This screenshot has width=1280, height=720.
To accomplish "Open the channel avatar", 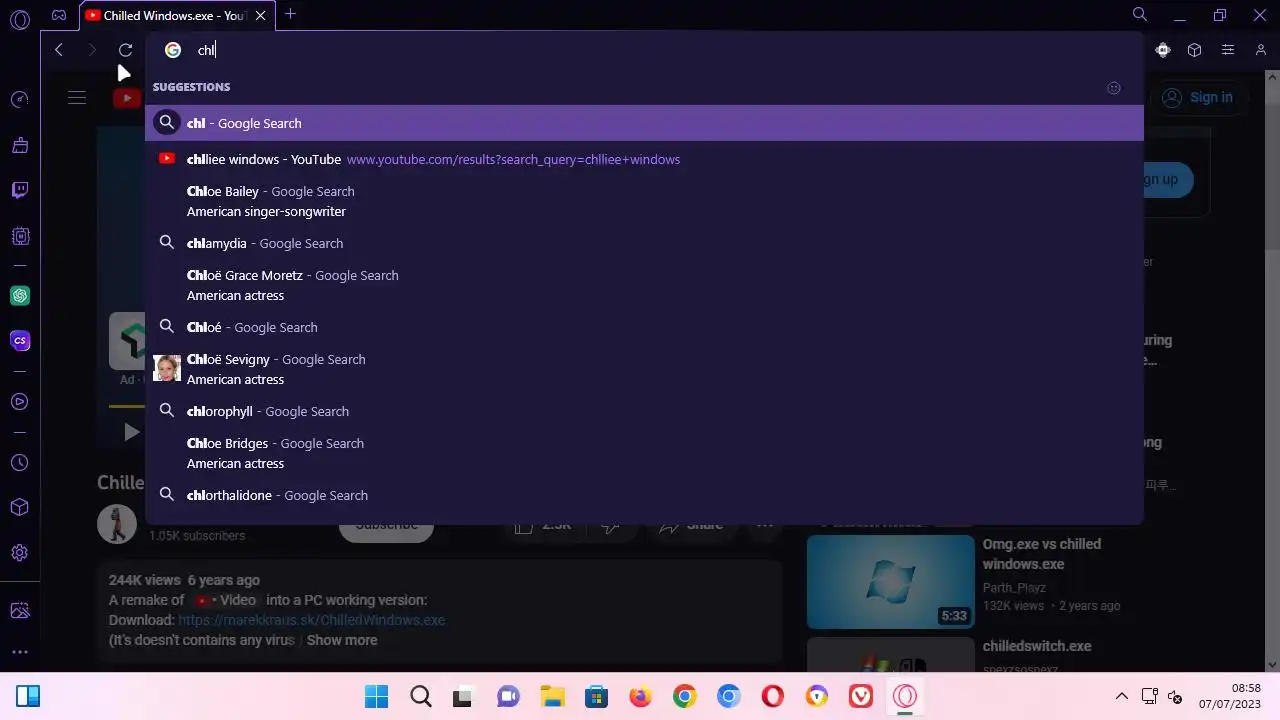I will point(117,525).
